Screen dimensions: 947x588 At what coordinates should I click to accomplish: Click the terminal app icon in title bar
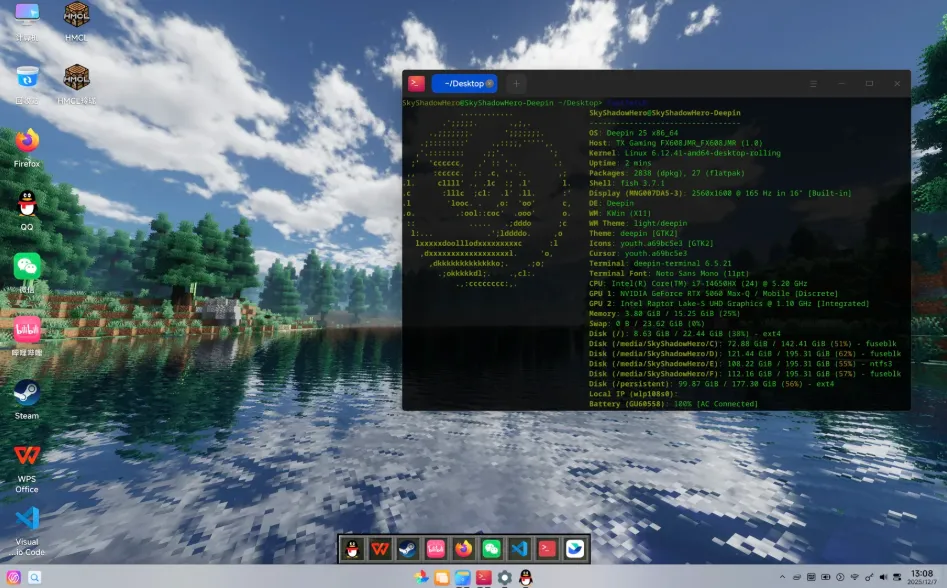(416, 84)
